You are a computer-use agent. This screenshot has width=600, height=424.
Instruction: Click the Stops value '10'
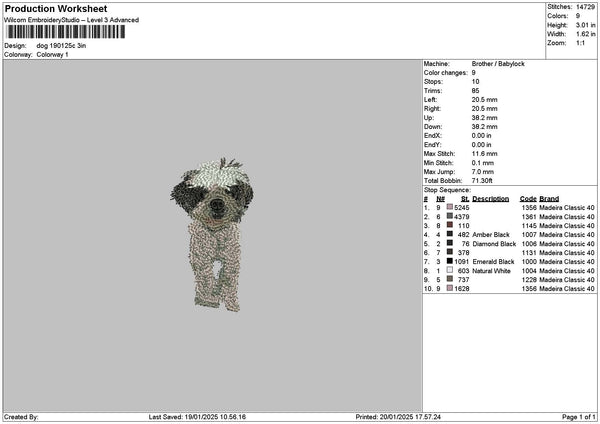tap(475, 82)
